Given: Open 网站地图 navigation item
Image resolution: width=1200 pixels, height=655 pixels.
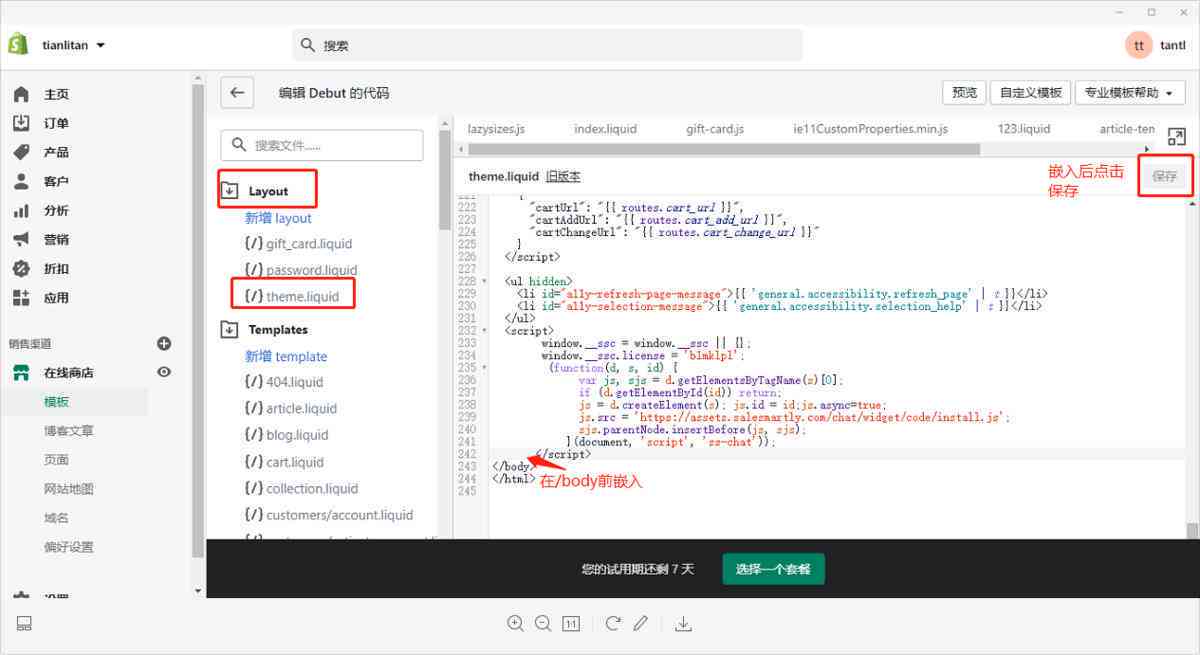Looking at the screenshot, I should [69, 488].
